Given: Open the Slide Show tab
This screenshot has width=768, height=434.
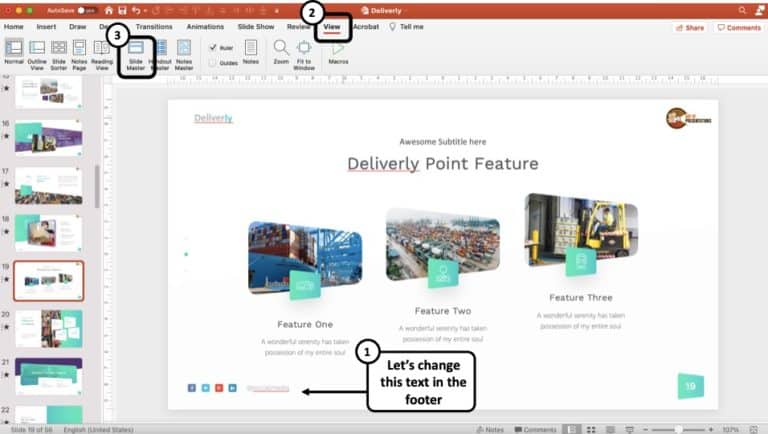Looking at the screenshot, I should pos(256,27).
